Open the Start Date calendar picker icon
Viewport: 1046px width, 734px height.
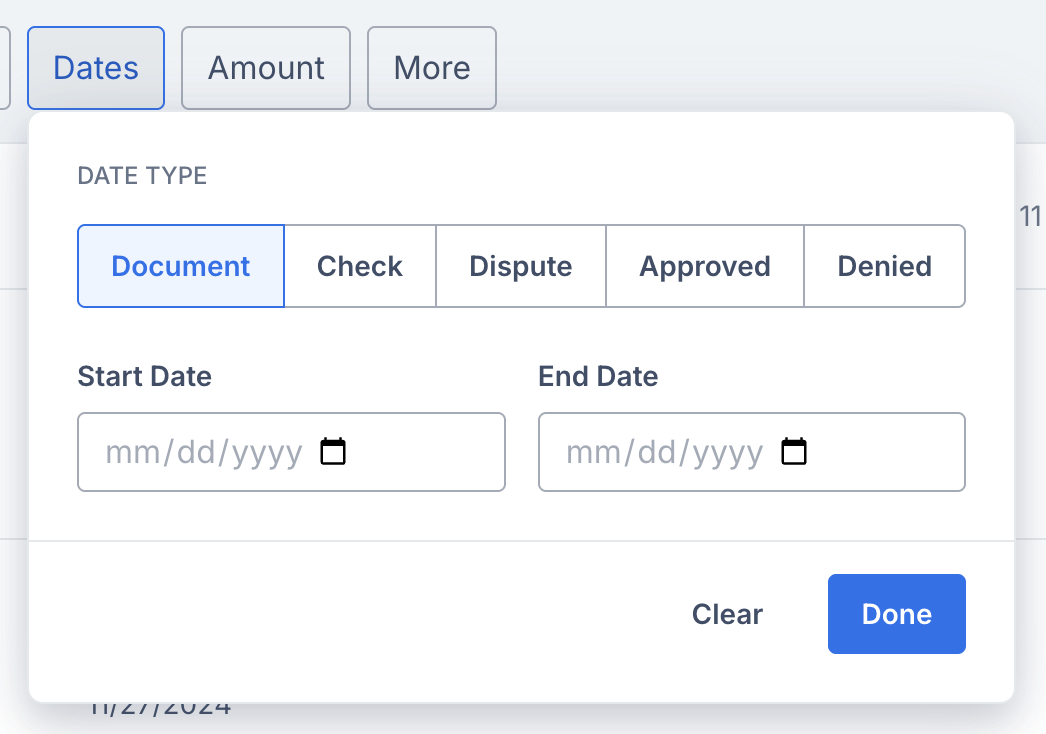333,452
